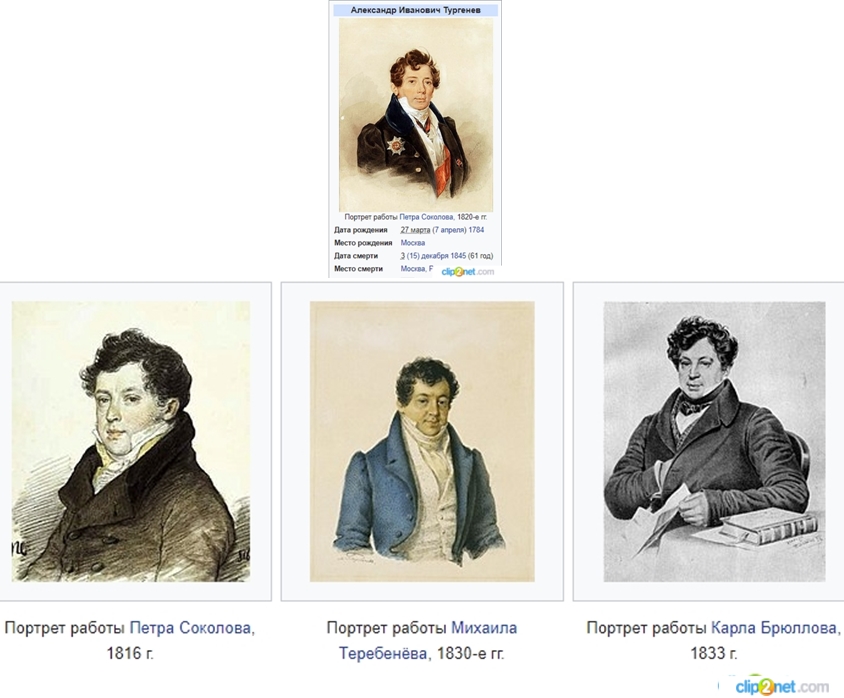Screen dimensions: 844x698
Task: Click the 27 марта birth date link
Action: [x=415, y=230]
